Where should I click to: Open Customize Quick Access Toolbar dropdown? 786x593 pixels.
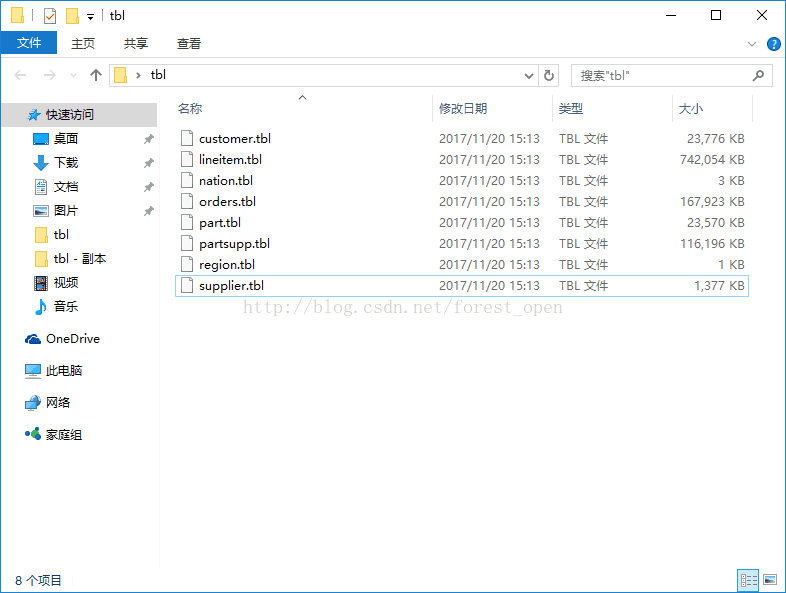[90, 17]
